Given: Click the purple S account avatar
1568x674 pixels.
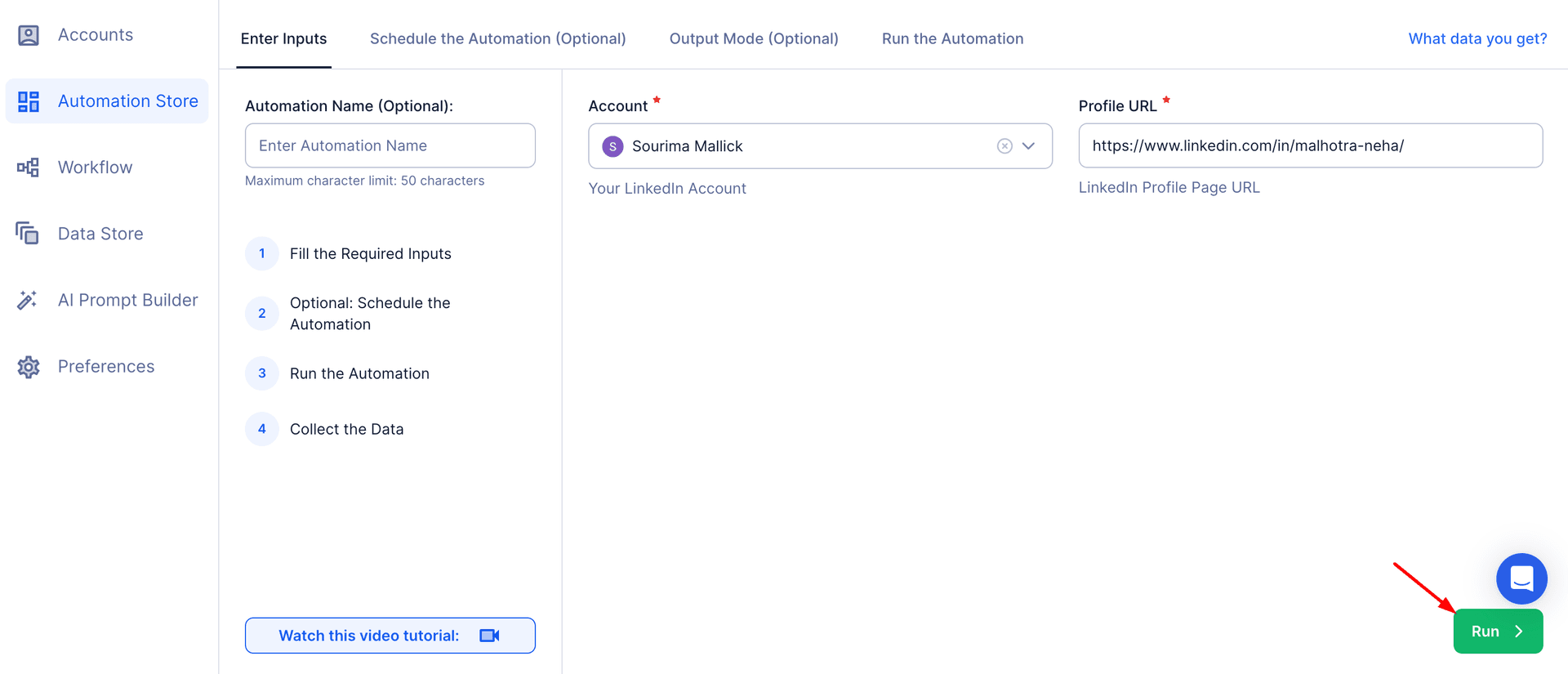Looking at the screenshot, I should coord(612,146).
